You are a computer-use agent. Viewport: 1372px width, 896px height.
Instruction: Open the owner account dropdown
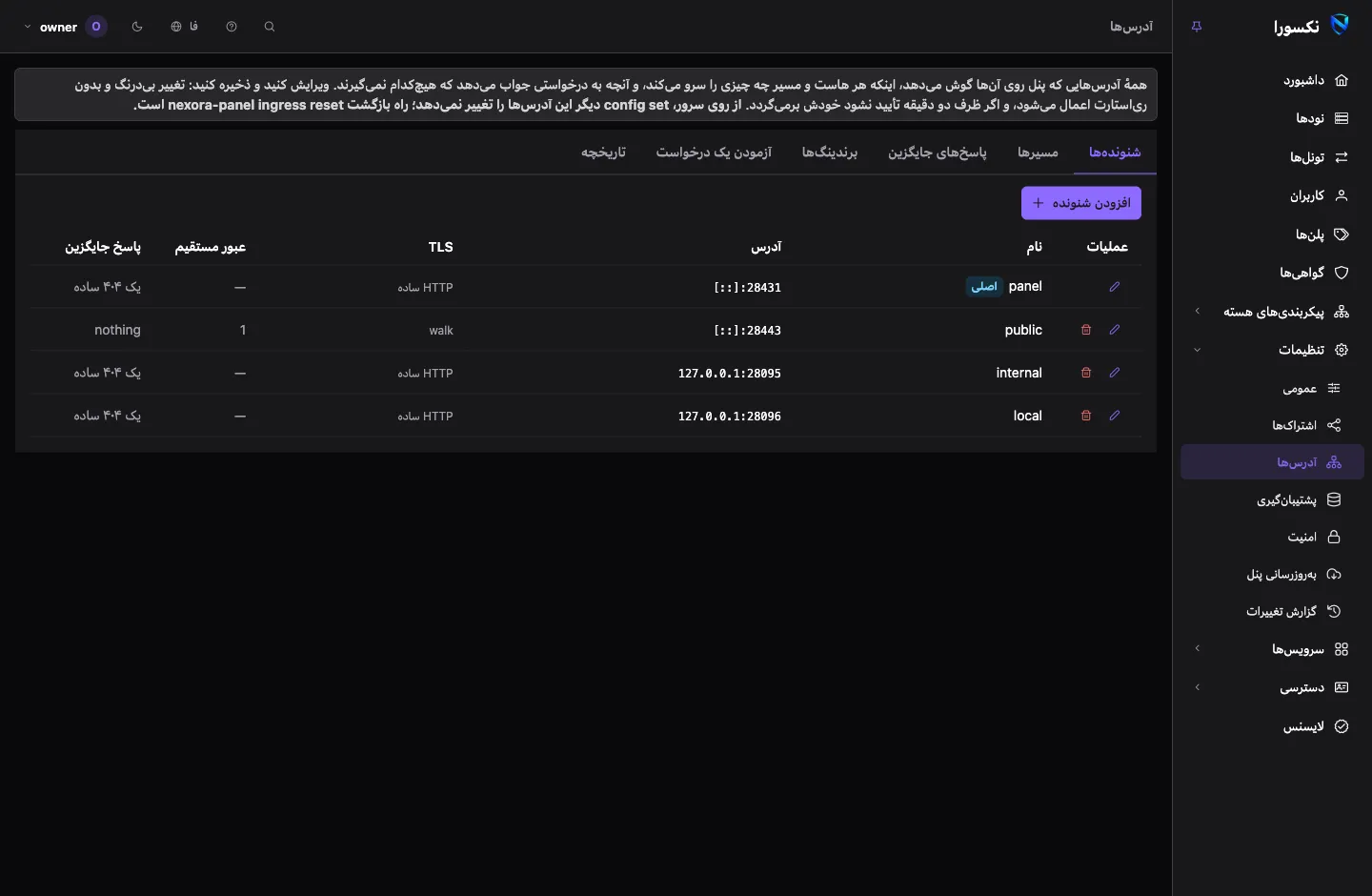point(65,27)
